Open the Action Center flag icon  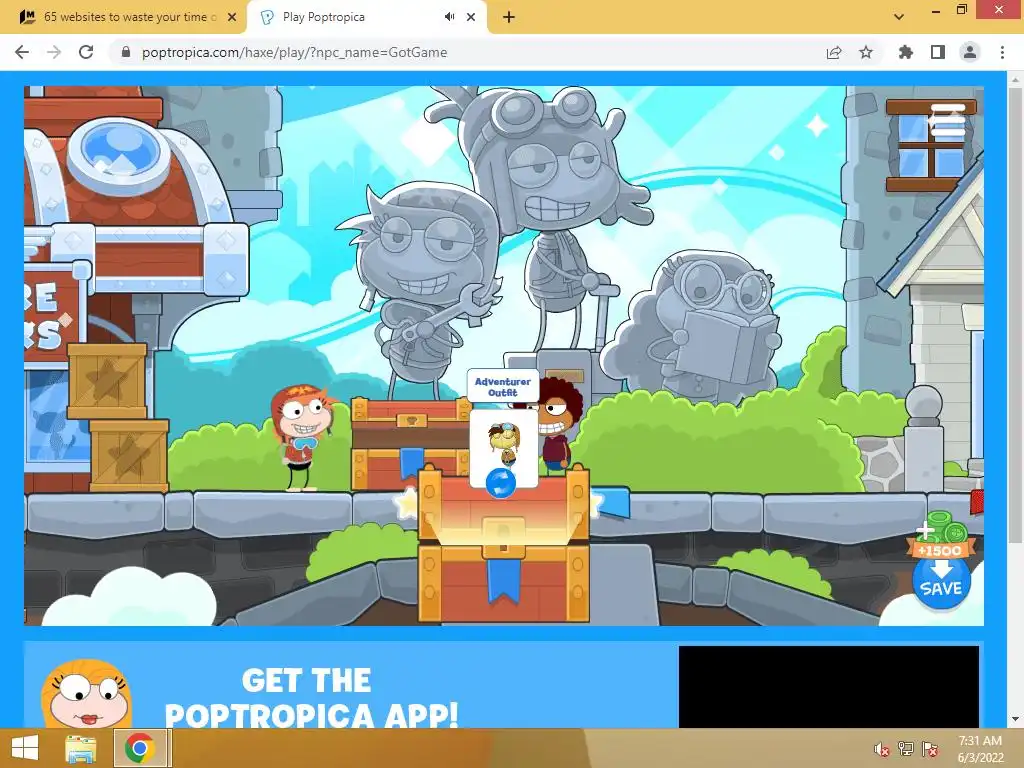(x=930, y=749)
